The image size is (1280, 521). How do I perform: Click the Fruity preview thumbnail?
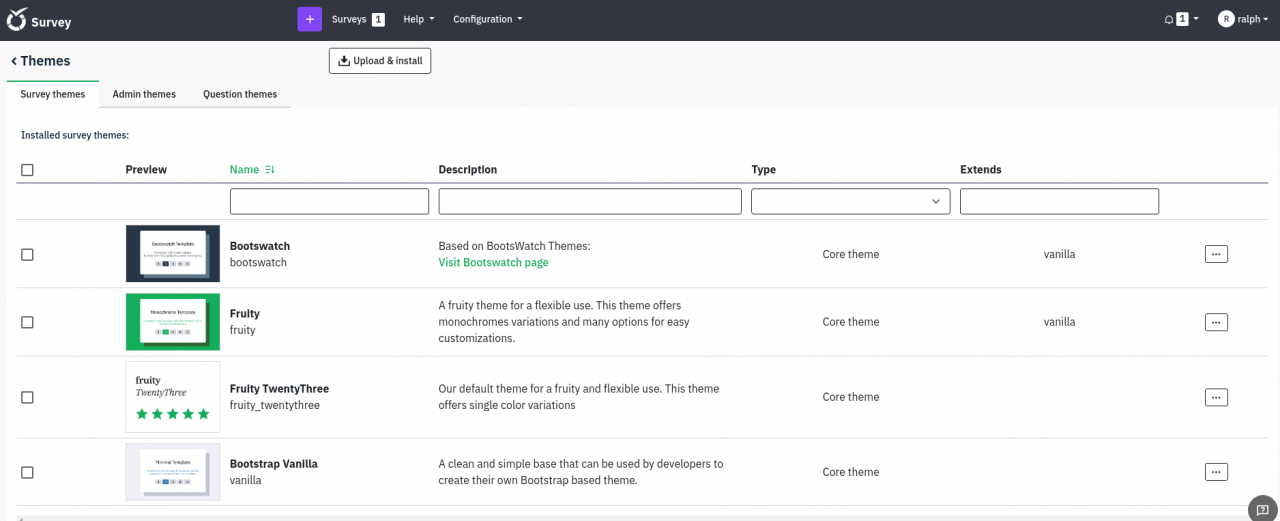[173, 322]
